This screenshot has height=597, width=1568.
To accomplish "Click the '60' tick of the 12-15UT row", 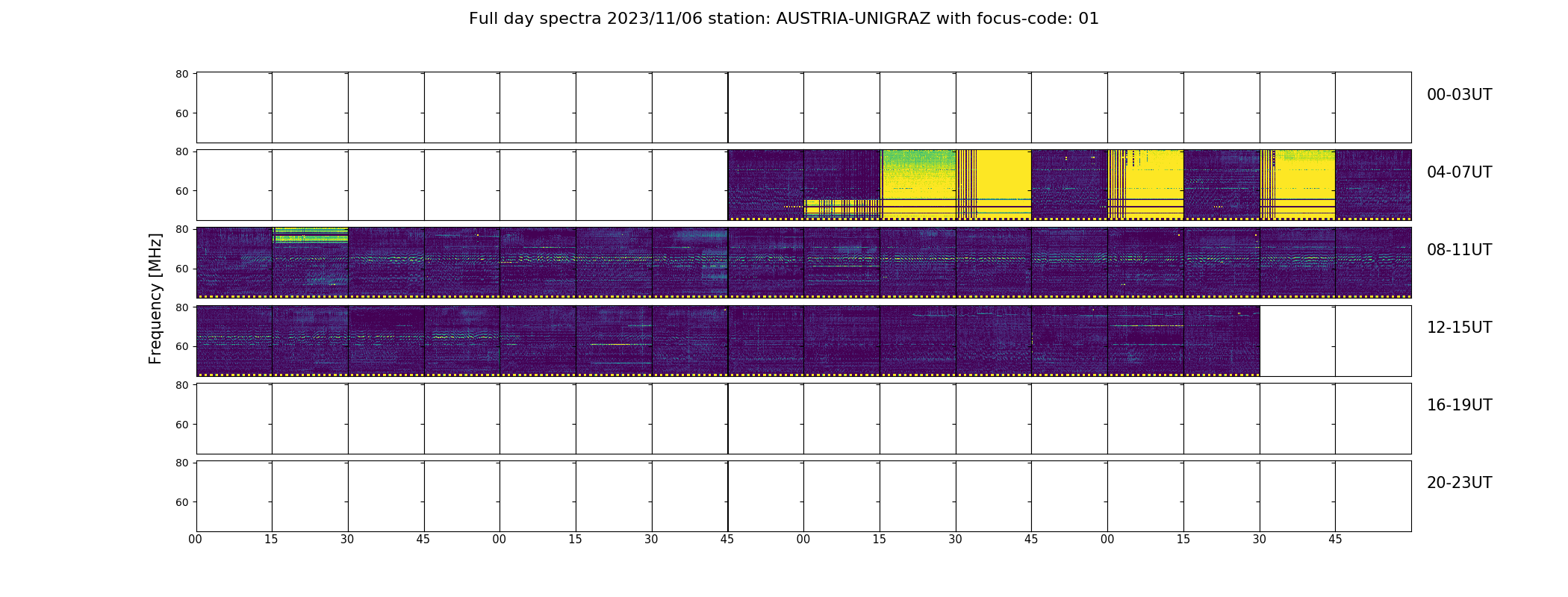I will click(x=181, y=346).
